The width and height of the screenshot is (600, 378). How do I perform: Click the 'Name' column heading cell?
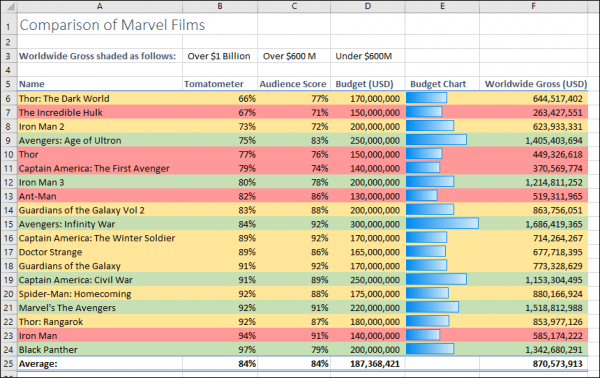click(x=99, y=84)
